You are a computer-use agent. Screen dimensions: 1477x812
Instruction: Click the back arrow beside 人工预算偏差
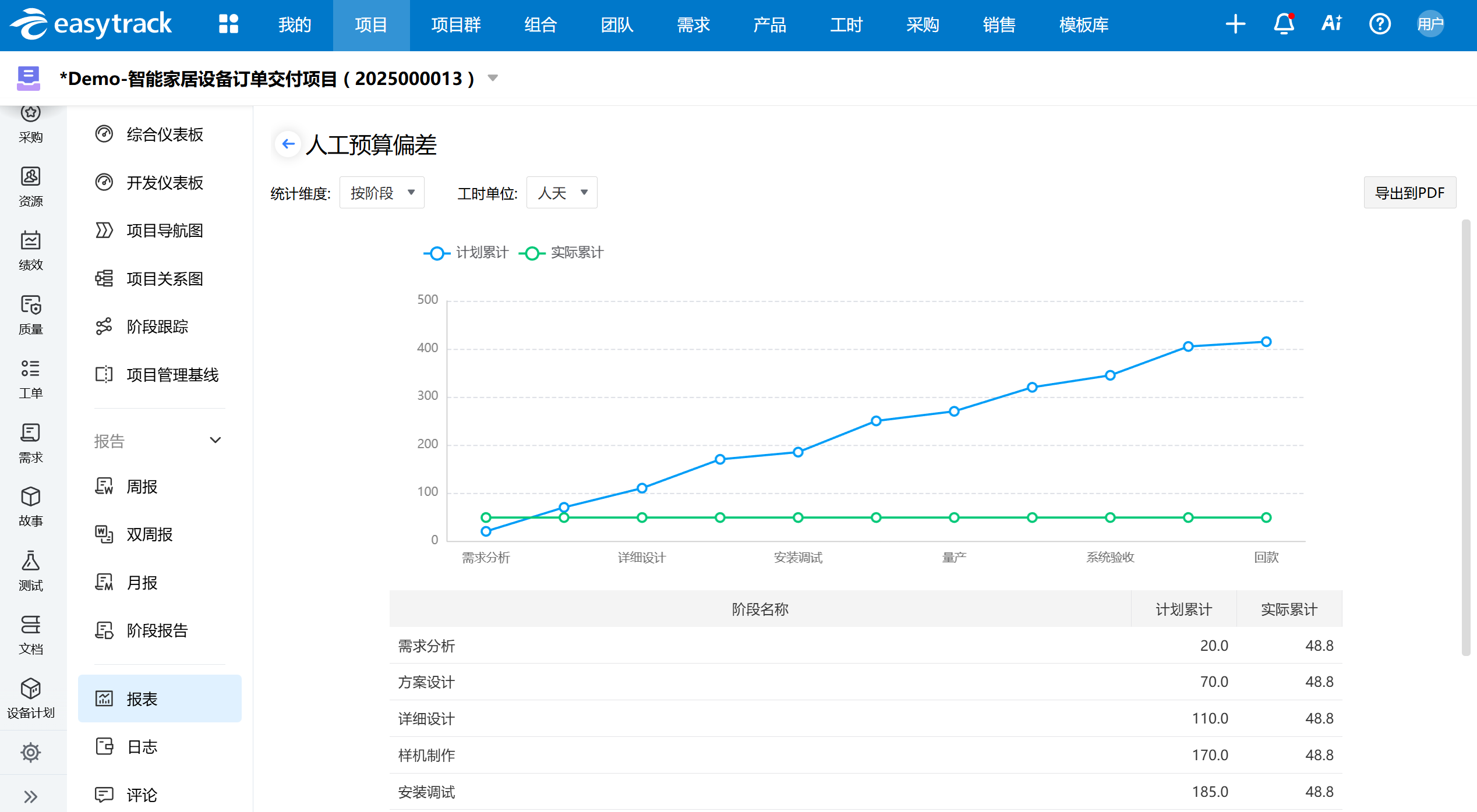(288, 144)
